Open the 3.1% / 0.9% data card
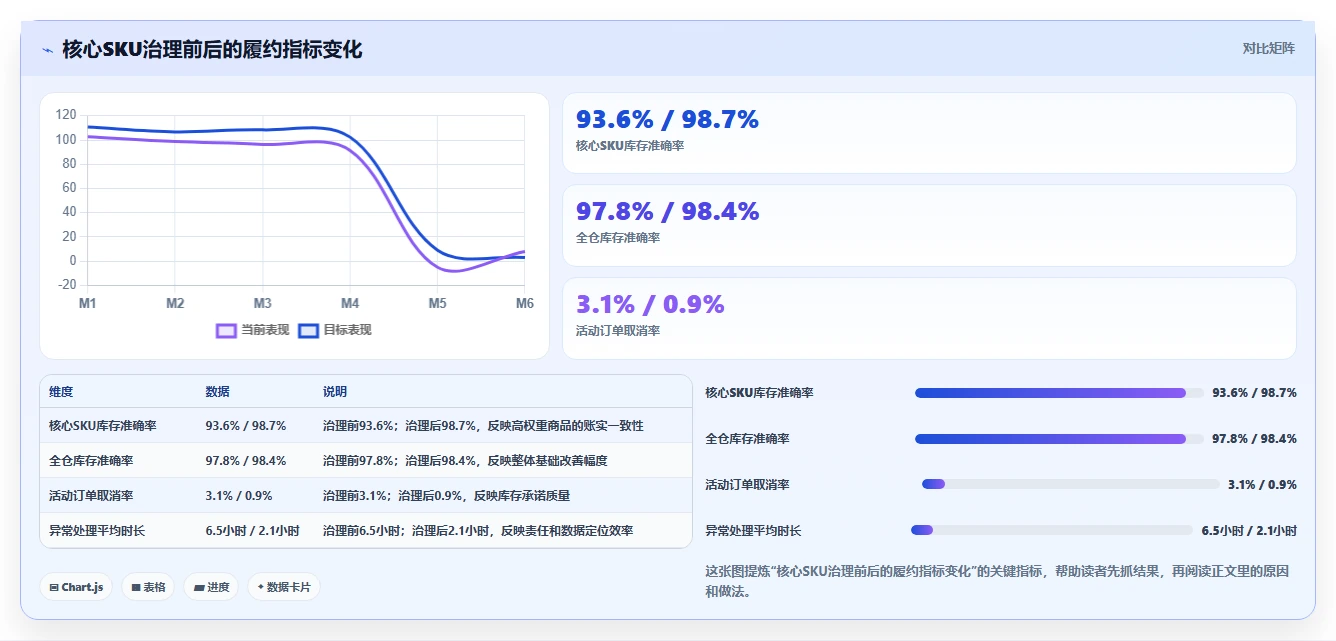 (929, 318)
